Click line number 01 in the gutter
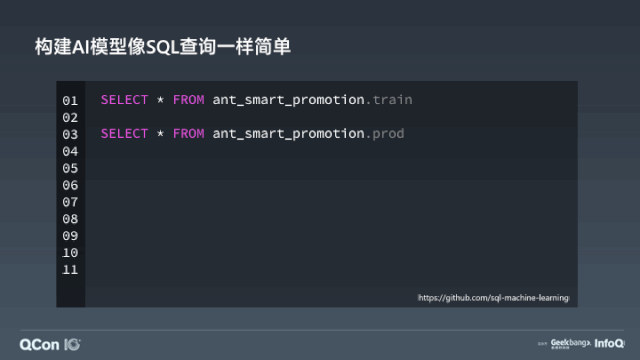The width and height of the screenshot is (640, 360). pyautogui.click(x=70, y=100)
